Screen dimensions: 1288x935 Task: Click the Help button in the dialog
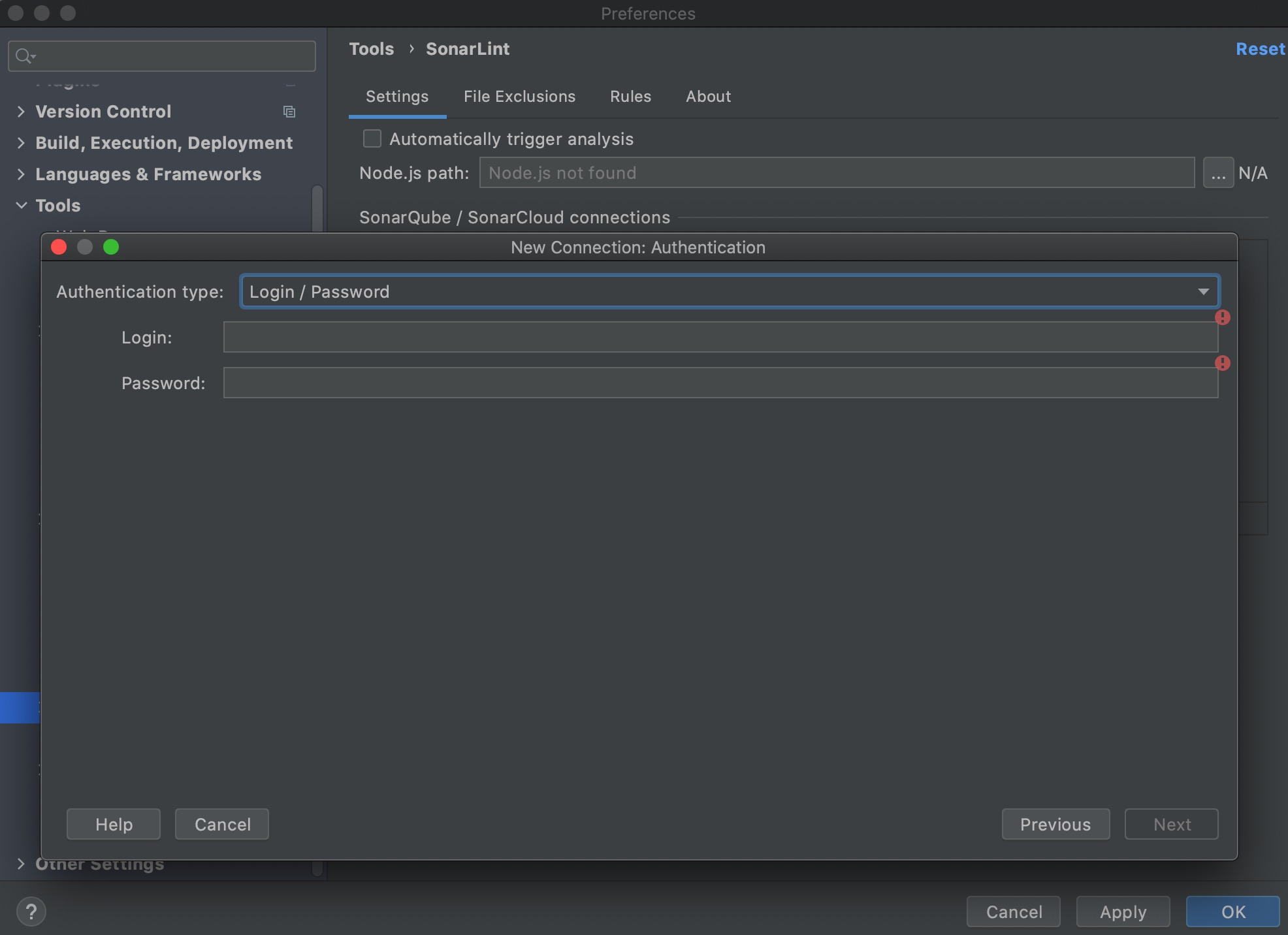(114, 824)
